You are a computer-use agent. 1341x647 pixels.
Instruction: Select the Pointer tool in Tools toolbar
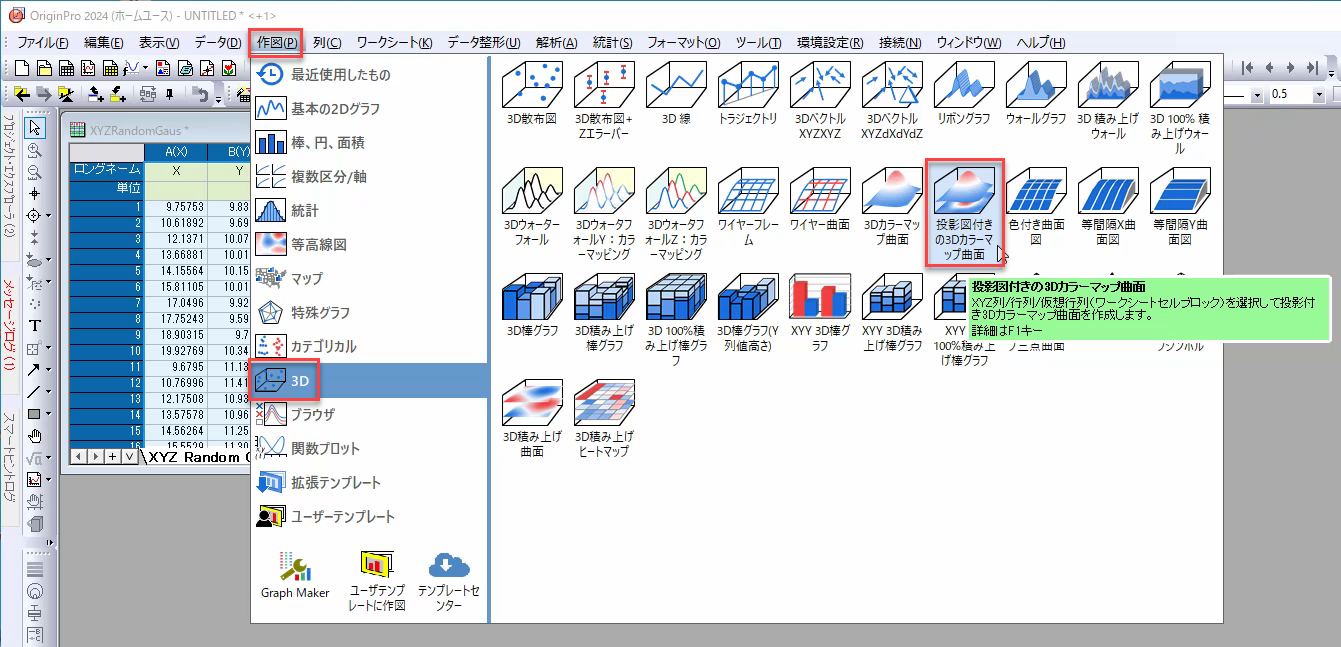pos(35,127)
